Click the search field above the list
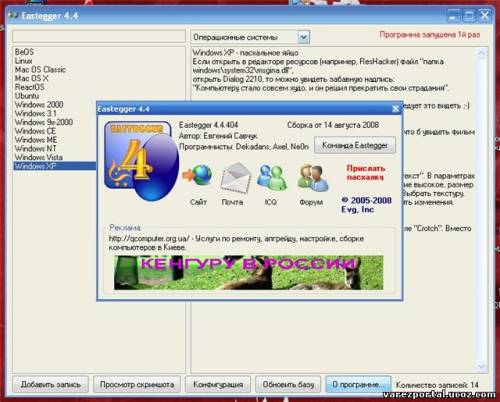Viewport: 500px width, 402px height. pos(99,36)
